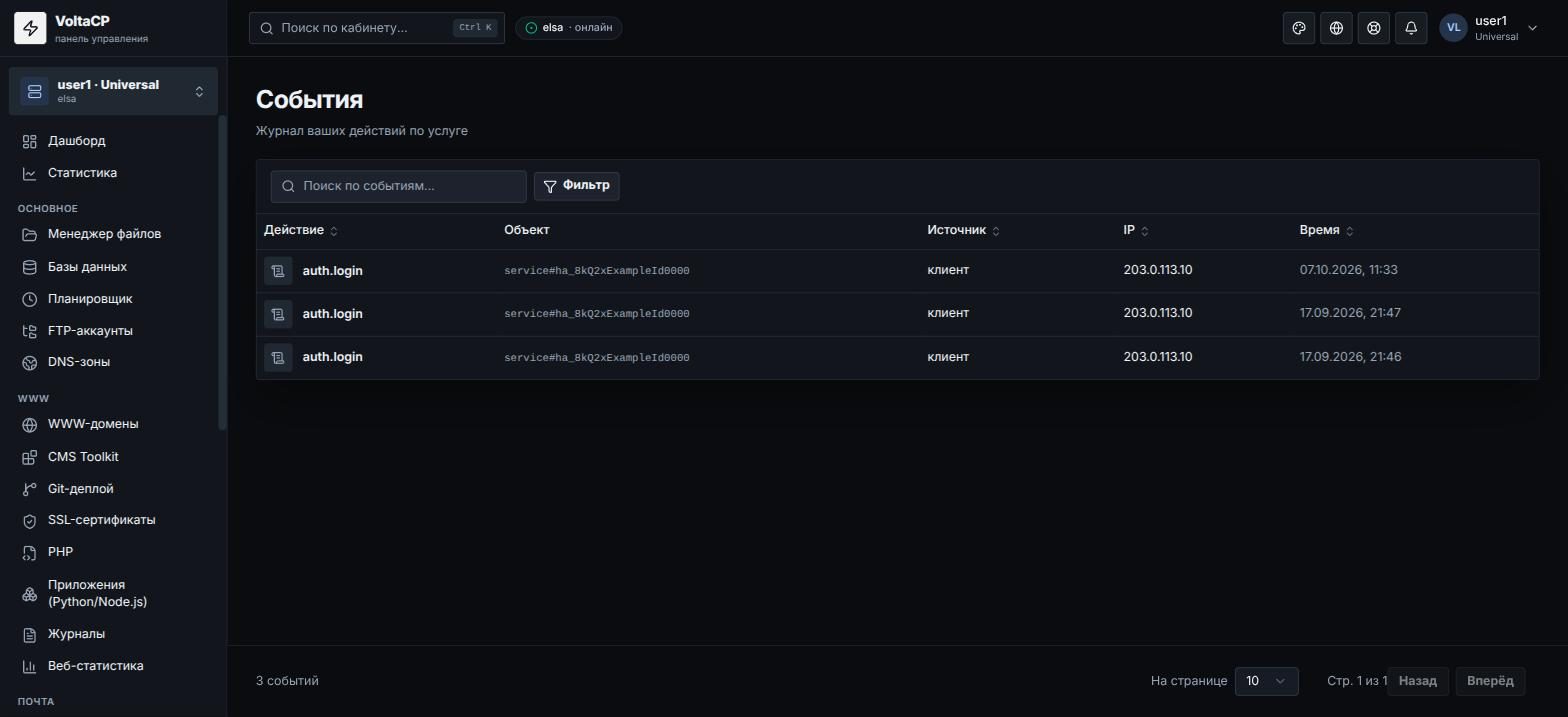1568x717 pixels.
Task: Go to DNS-зоны
Action: (x=113, y=362)
